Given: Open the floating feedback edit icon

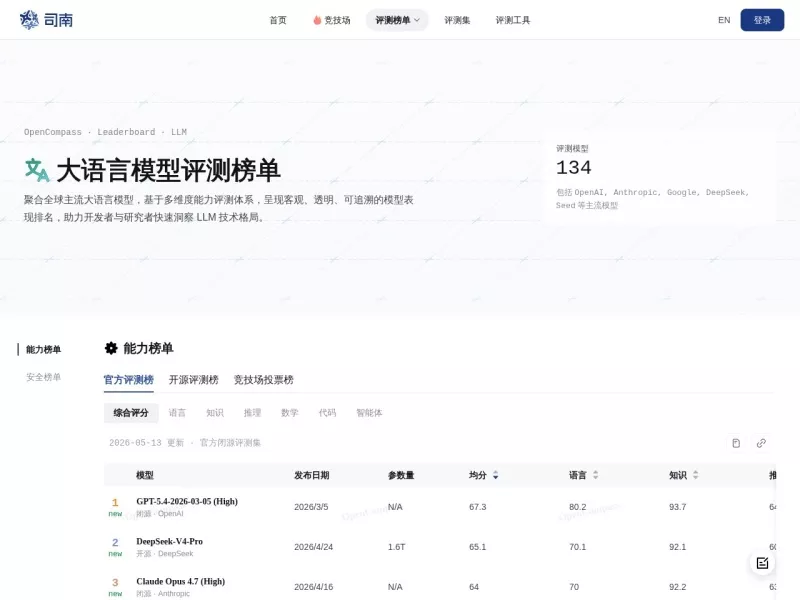Looking at the screenshot, I should 762,563.
